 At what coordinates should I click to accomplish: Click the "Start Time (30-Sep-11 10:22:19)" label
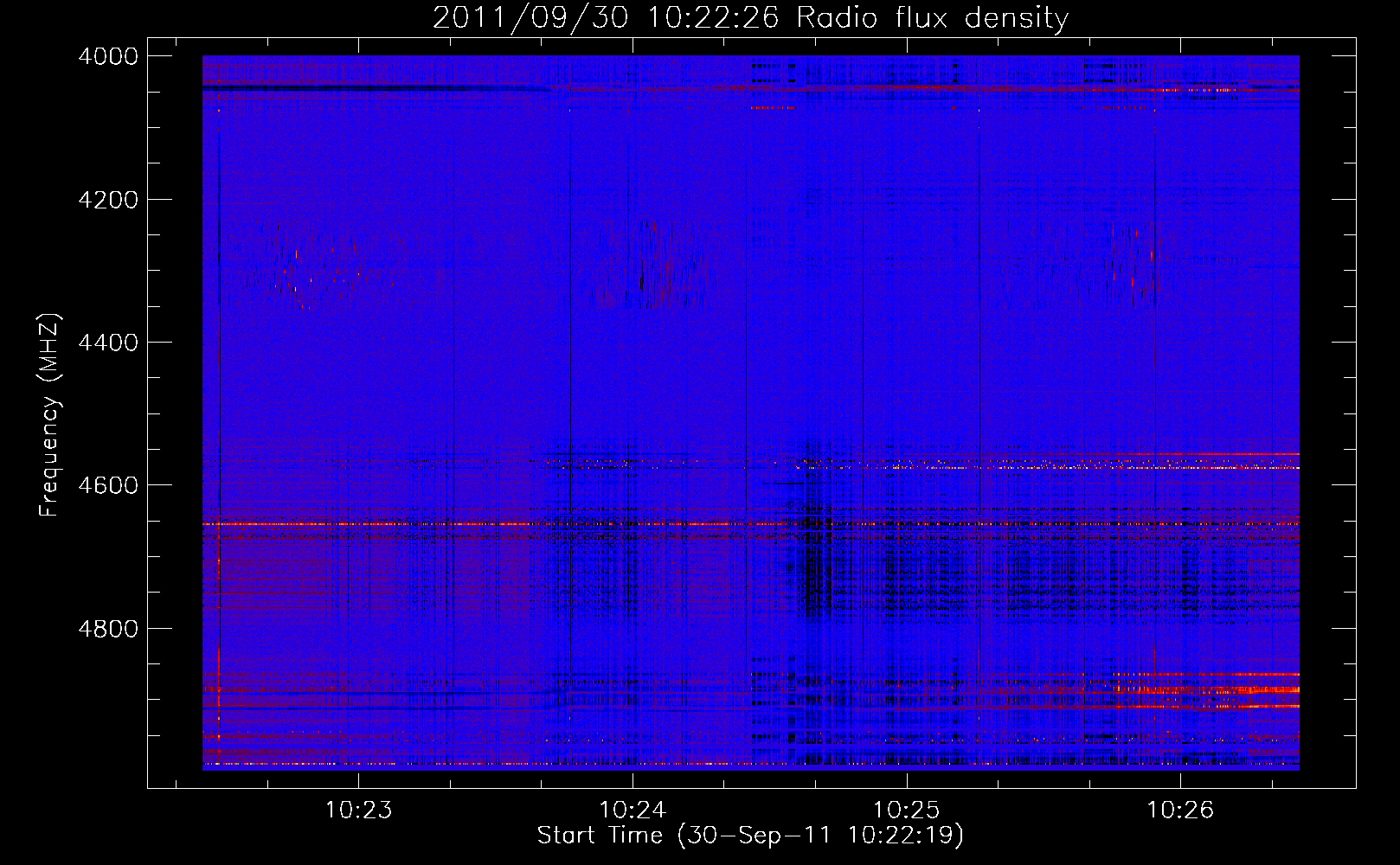(x=750, y=836)
